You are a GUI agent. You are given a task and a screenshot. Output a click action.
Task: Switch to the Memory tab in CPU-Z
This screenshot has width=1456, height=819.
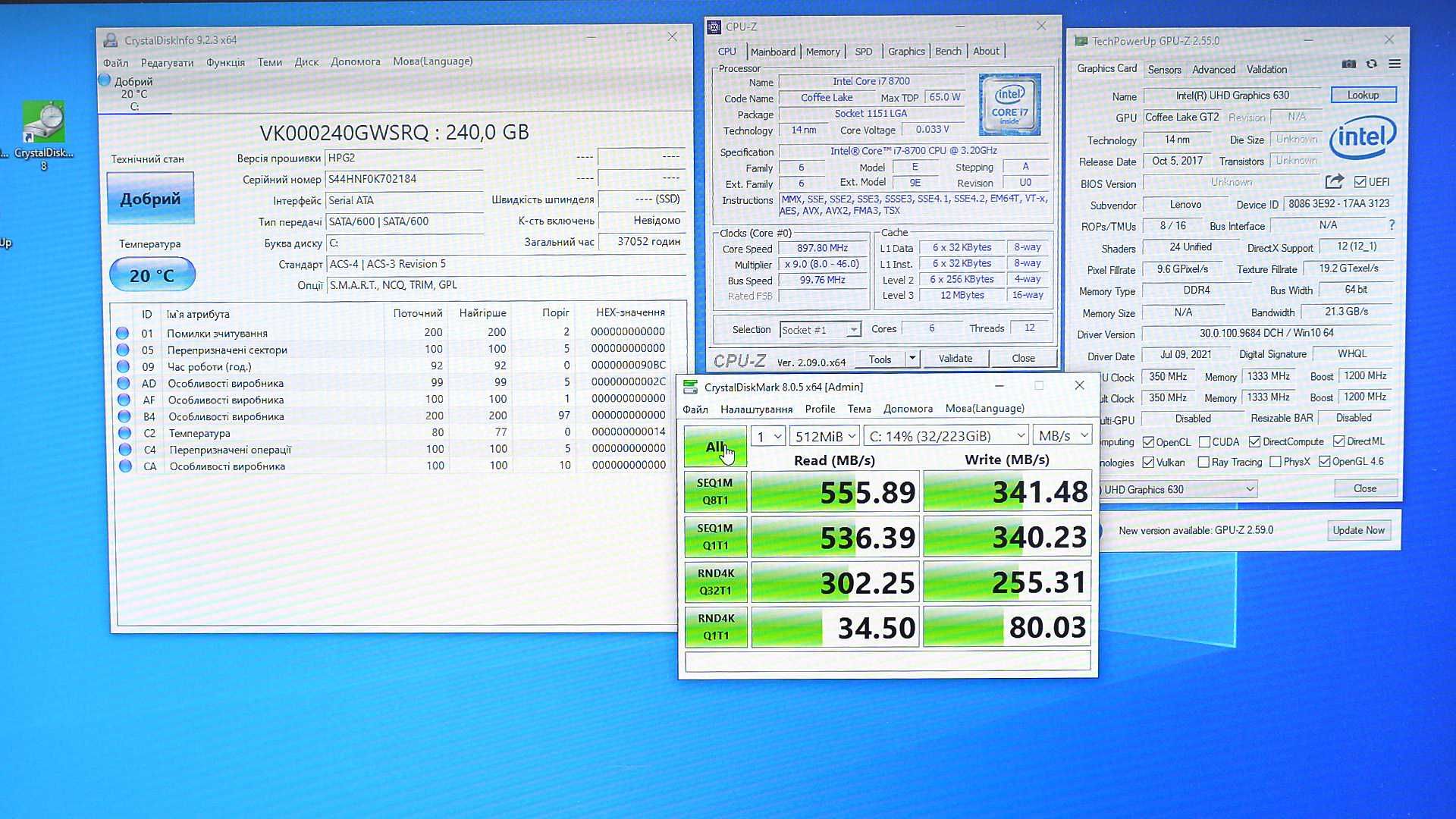tap(823, 52)
